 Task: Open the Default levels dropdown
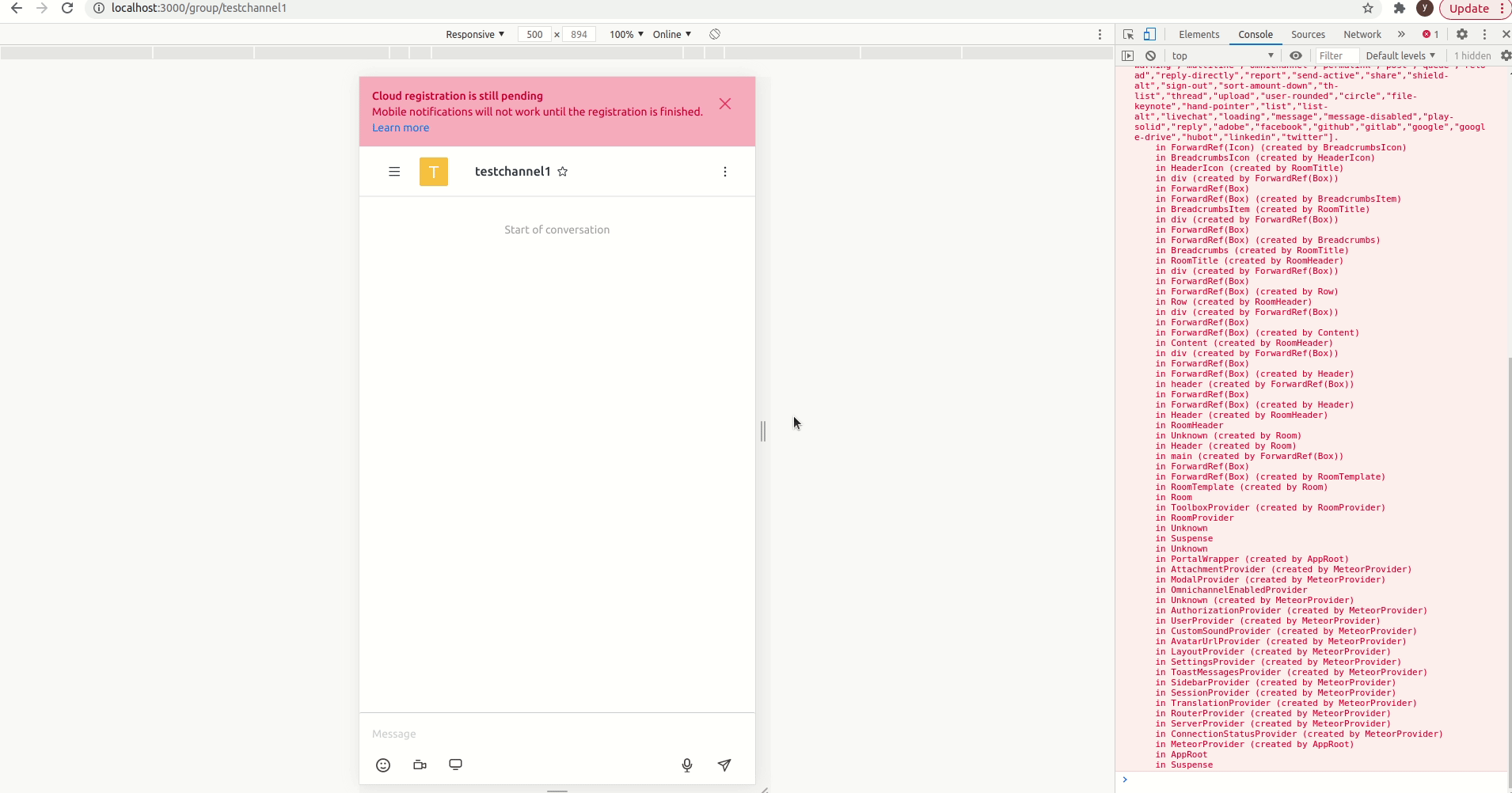pyautogui.click(x=1401, y=55)
